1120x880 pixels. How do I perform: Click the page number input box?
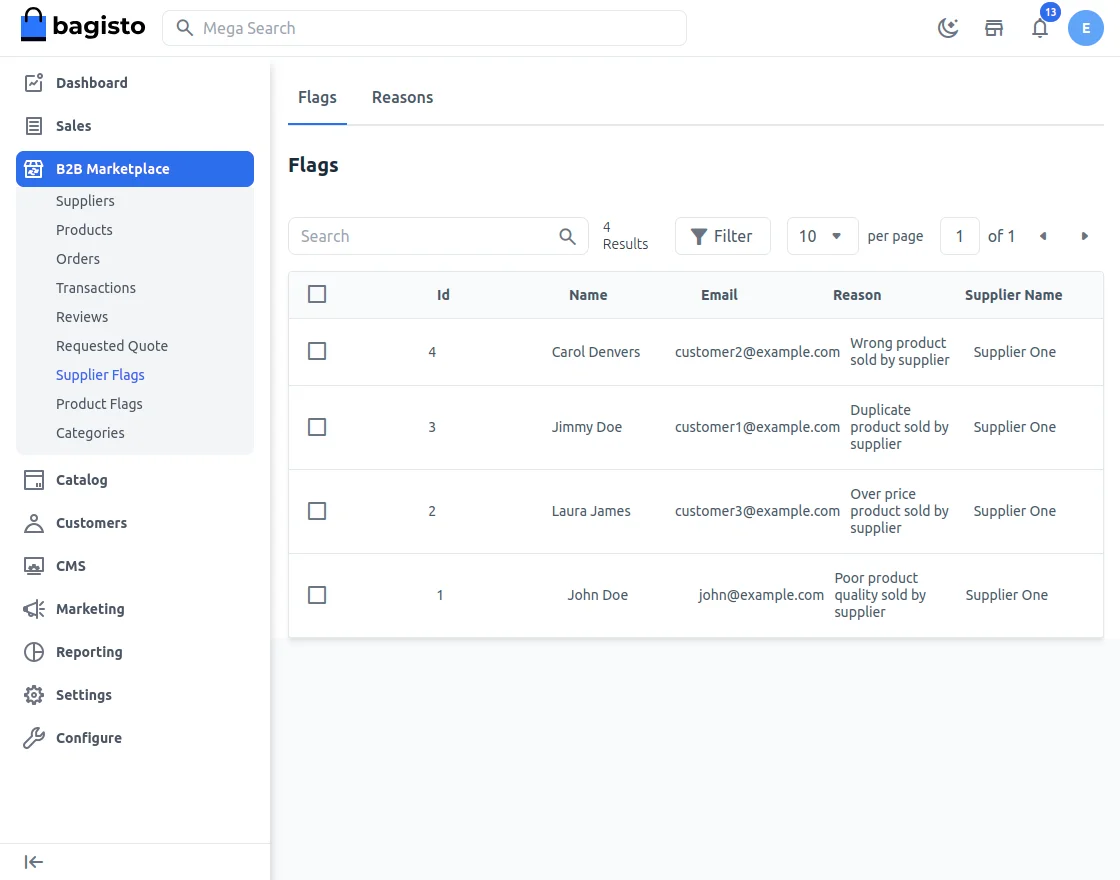tap(959, 236)
